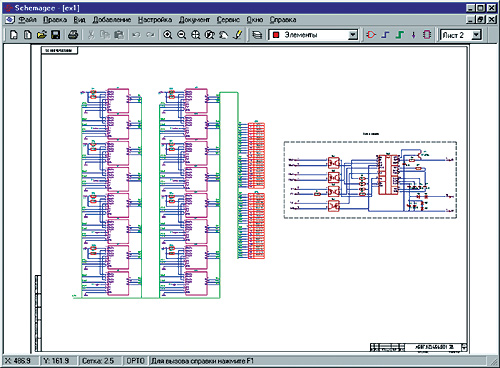Minimize the inner document window
This screenshot has height=368, width=500.
[470, 20]
